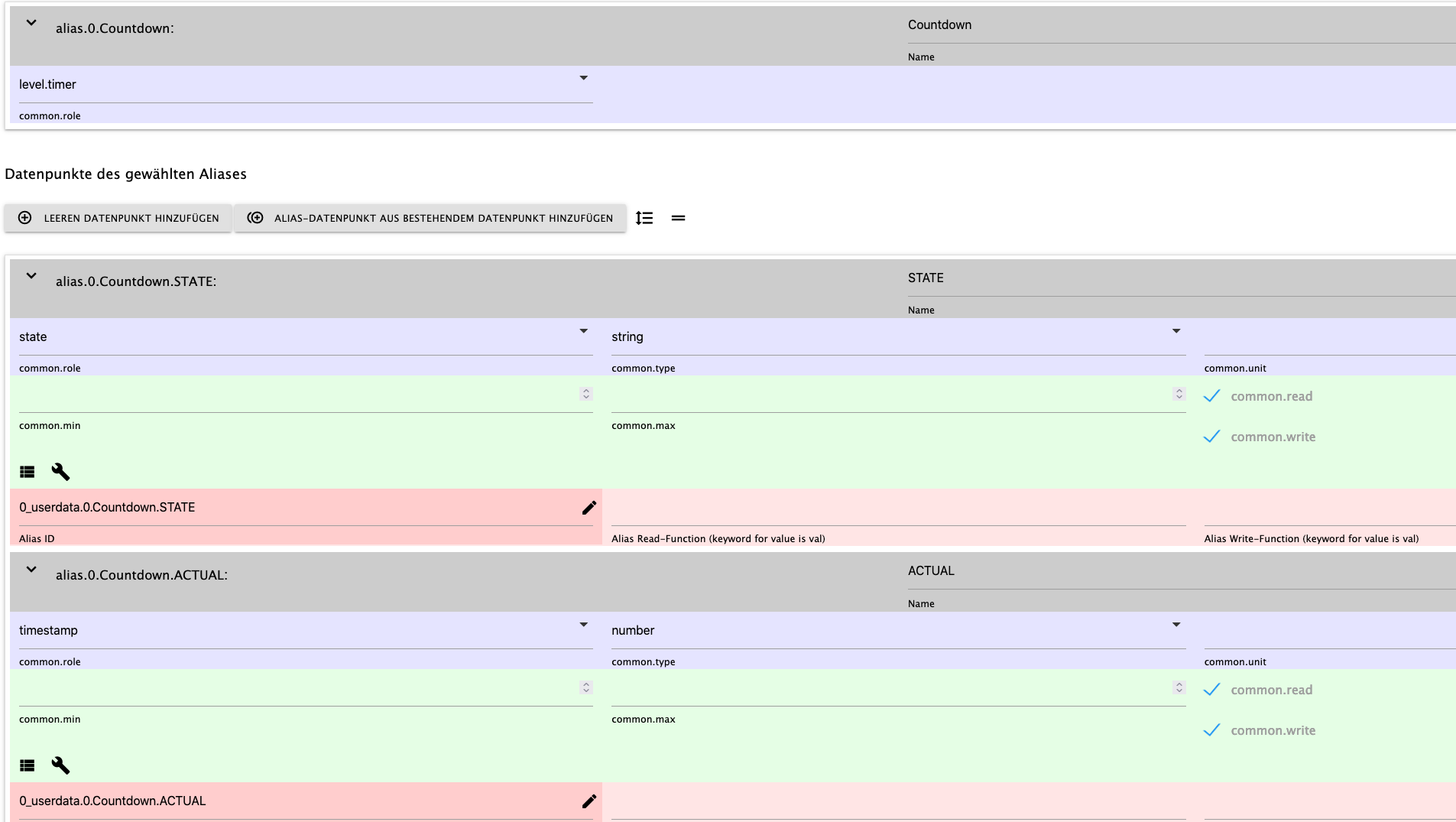Adjust common.max stepper for Countdown.STATE

pyautogui.click(x=1179, y=394)
